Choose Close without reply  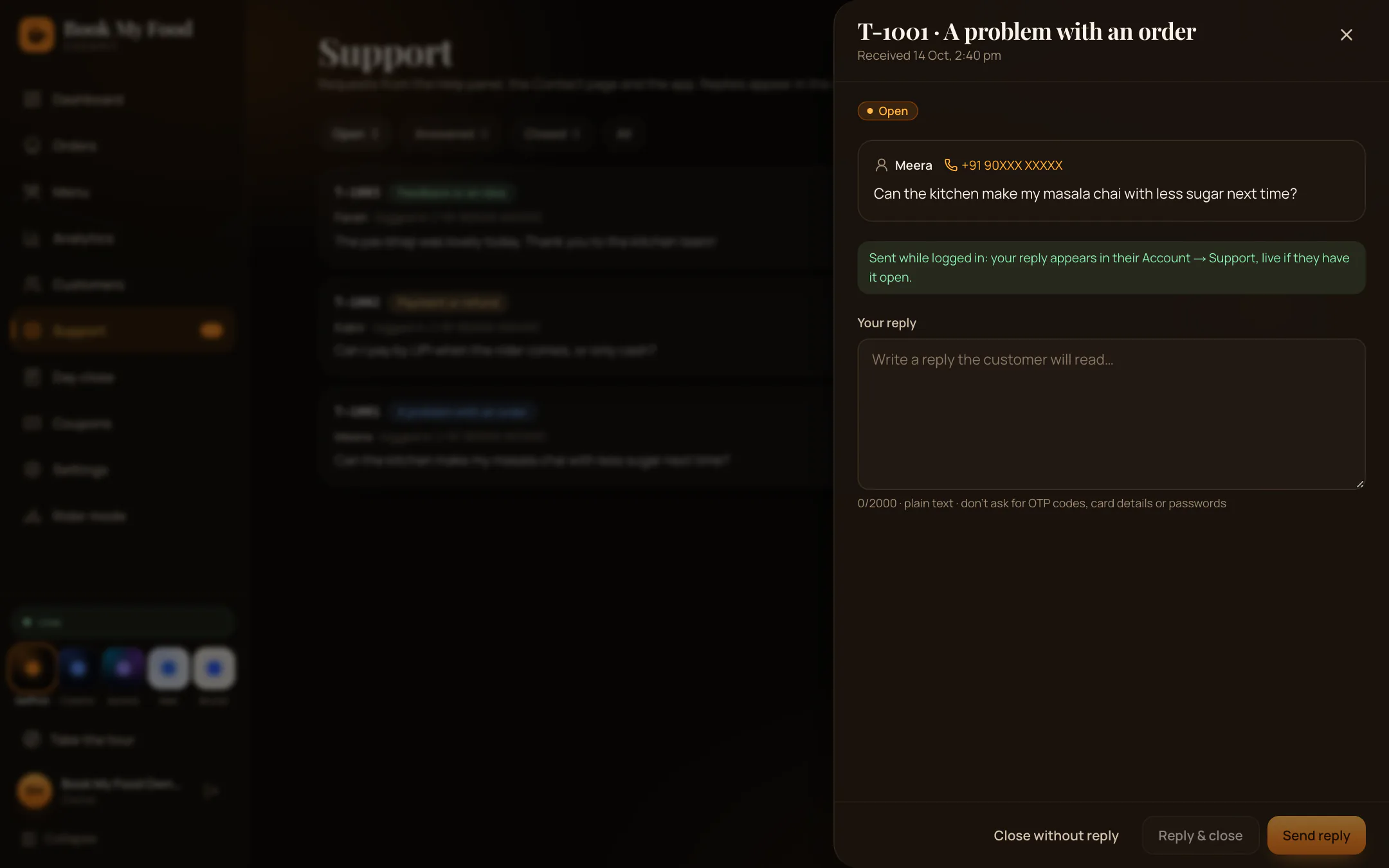[1056, 835]
